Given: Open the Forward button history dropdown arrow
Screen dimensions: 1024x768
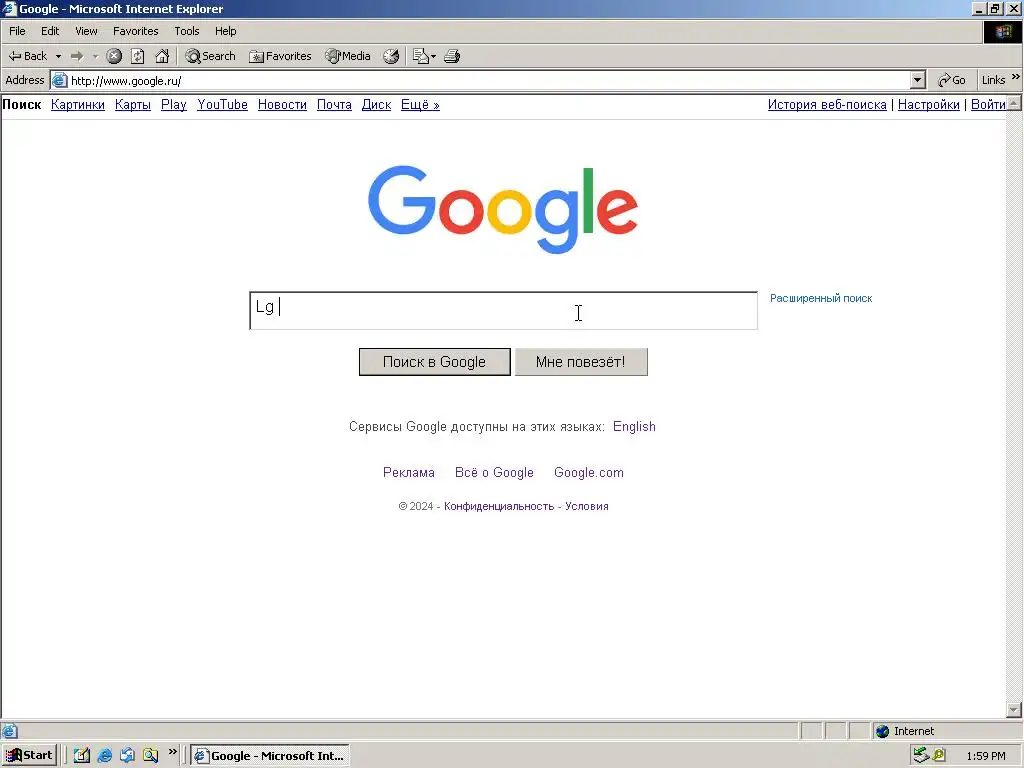Looking at the screenshot, I should pos(95,56).
